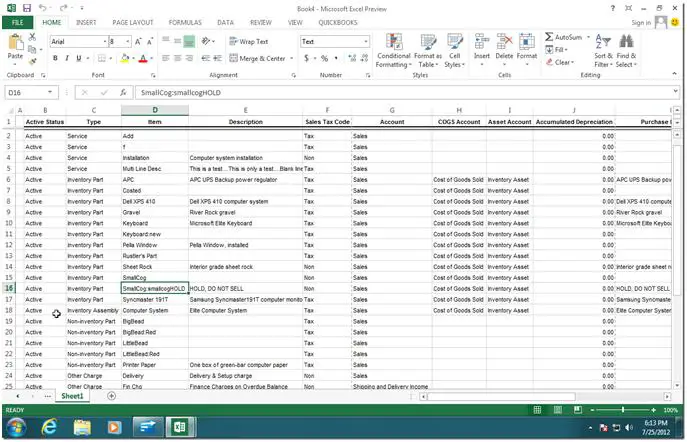Open Conditional Formatting menu
Image resolution: width=687 pixels, height=442 pixels.
coord(394,51)
